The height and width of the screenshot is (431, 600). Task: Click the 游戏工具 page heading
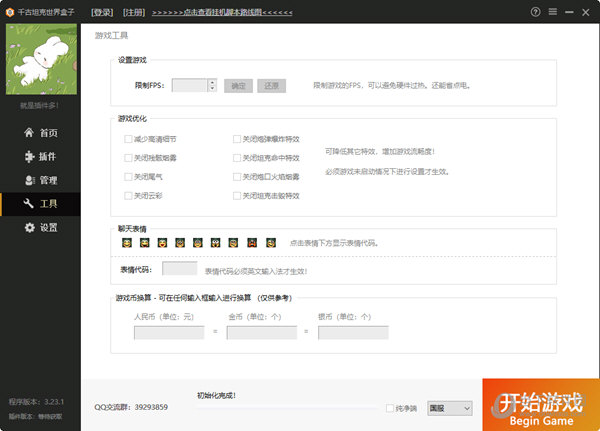click(x=111, y=36)
